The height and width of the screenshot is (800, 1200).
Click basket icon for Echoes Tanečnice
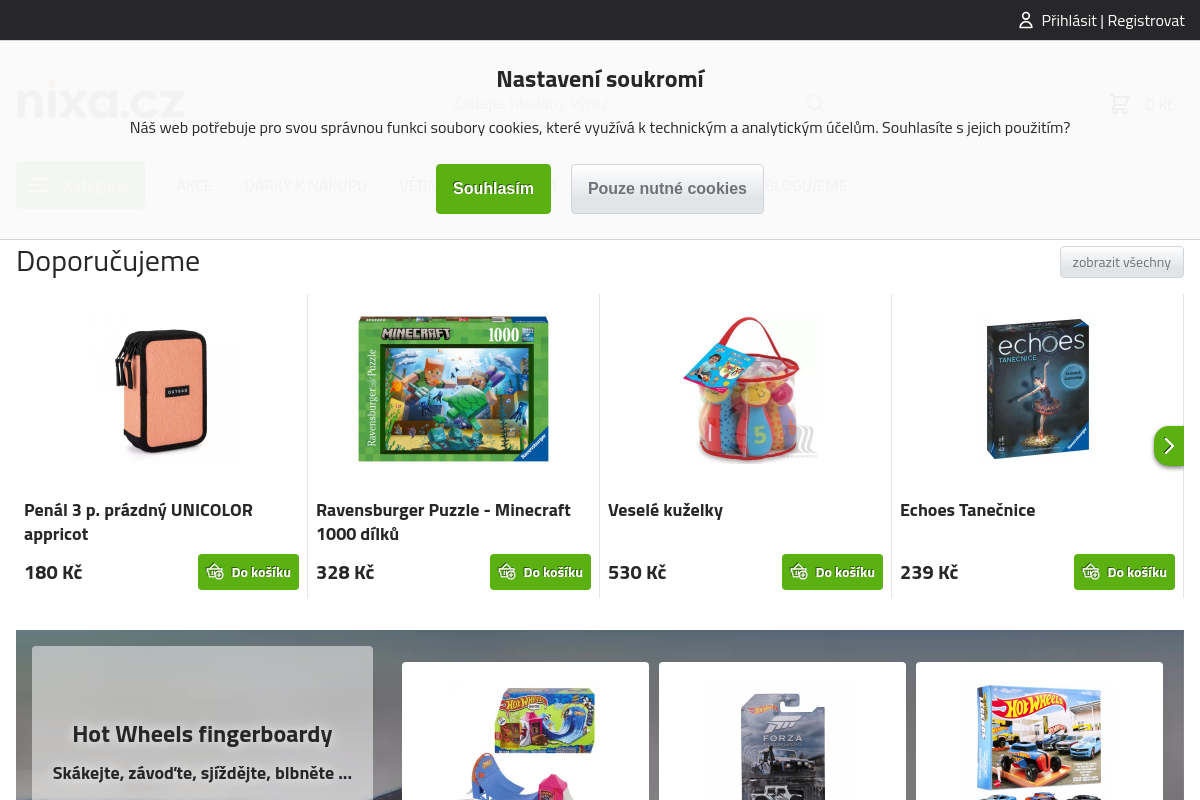point(1091,572)
